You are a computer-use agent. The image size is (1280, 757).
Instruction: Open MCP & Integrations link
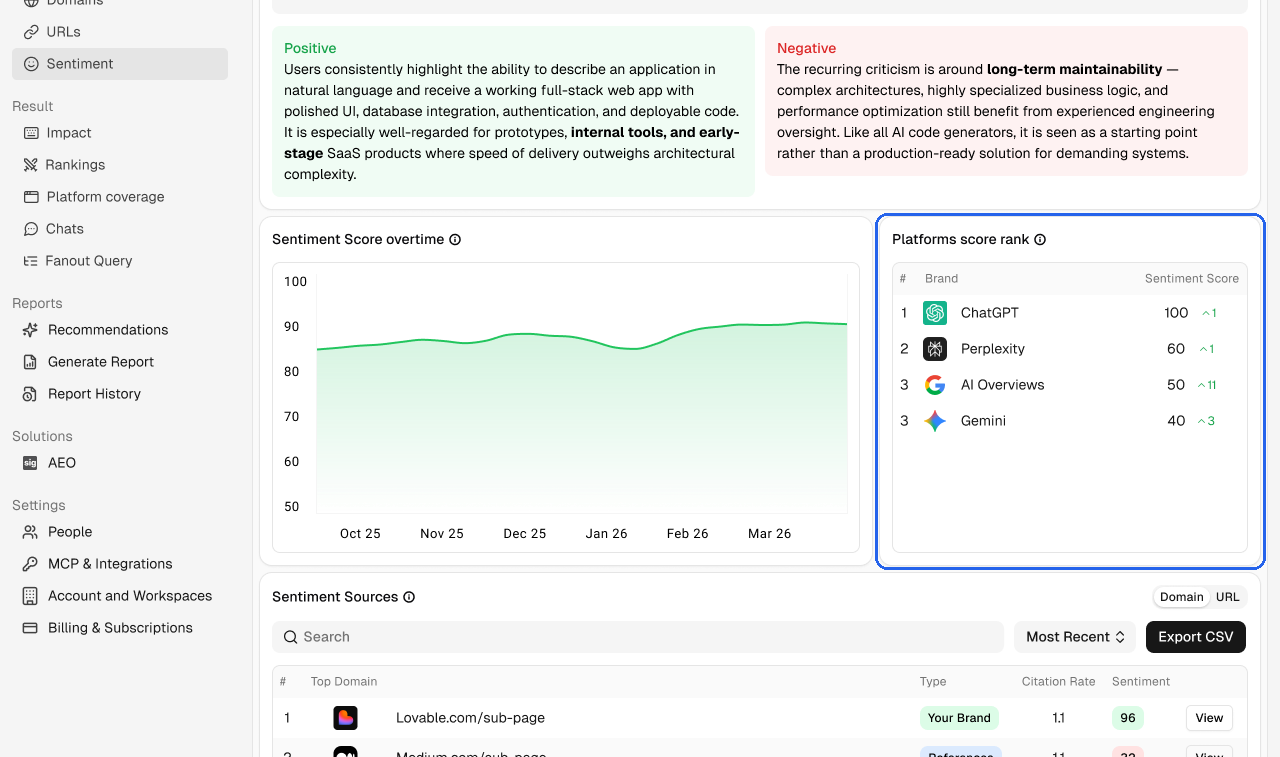(110, 564)
